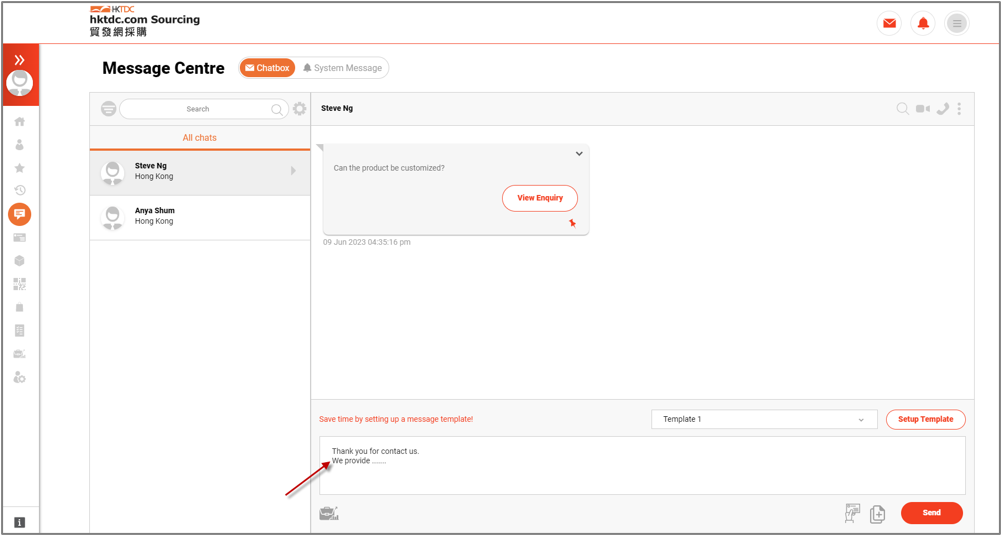Open the hamburger menu in header
This screenshot has height=537, width=1002.
pyautogui.click(x=957, y=24)
